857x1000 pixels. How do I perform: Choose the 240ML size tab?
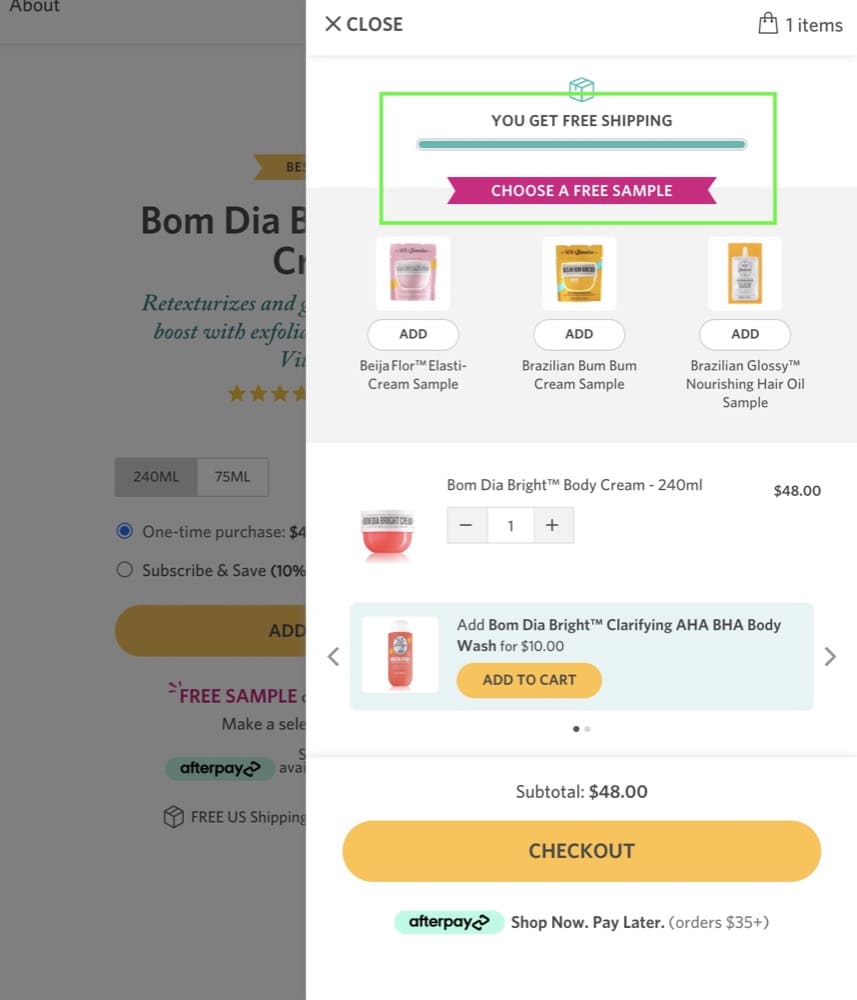[156, 476]
